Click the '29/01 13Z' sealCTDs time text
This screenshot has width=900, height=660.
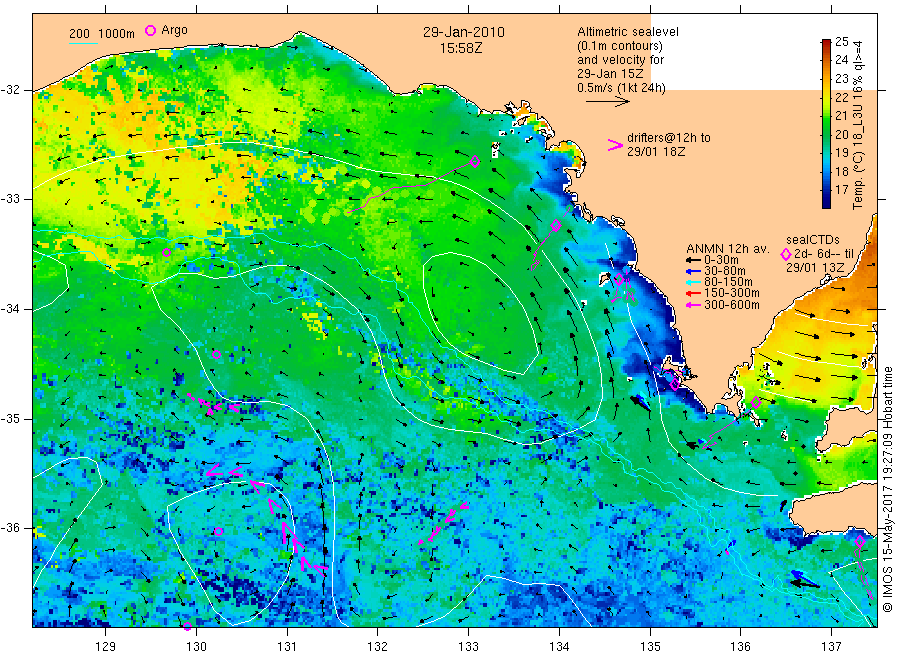click(x=815, y=268)
